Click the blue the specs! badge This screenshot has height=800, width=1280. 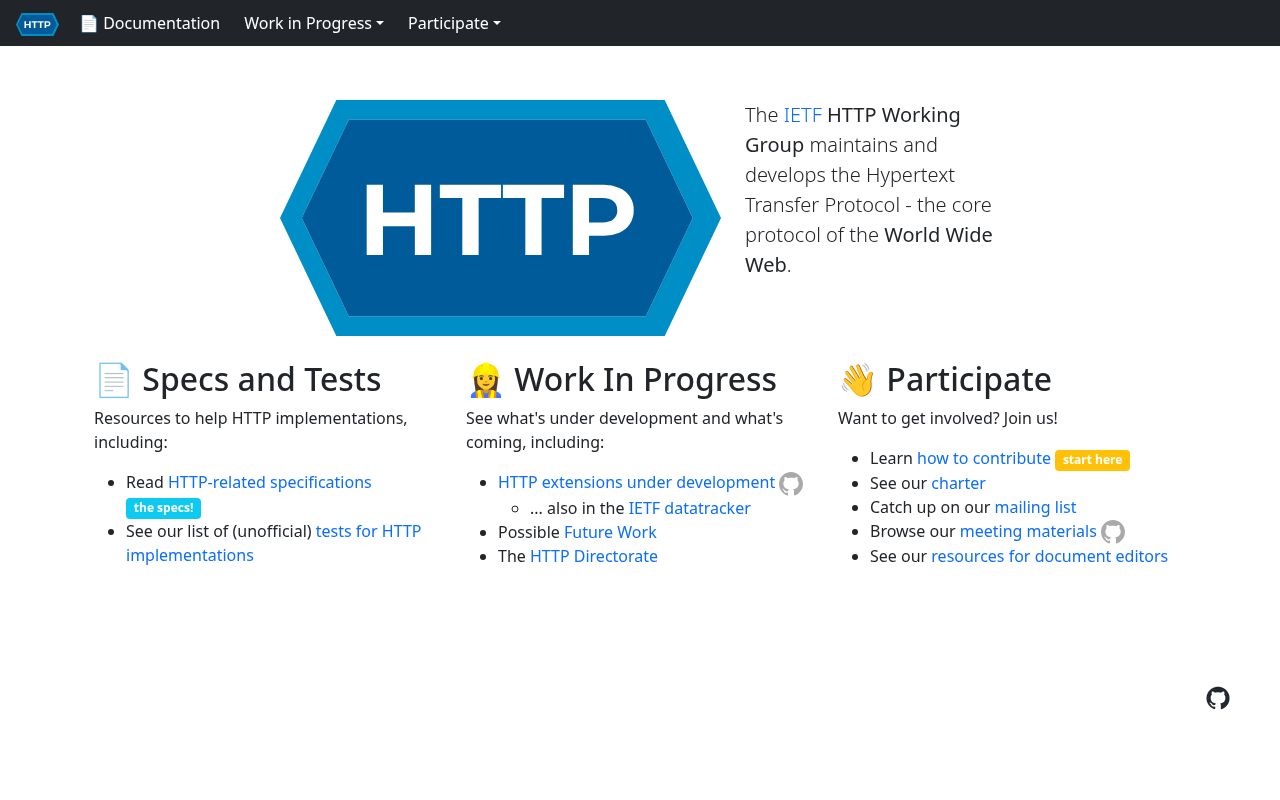coord(163,508)
